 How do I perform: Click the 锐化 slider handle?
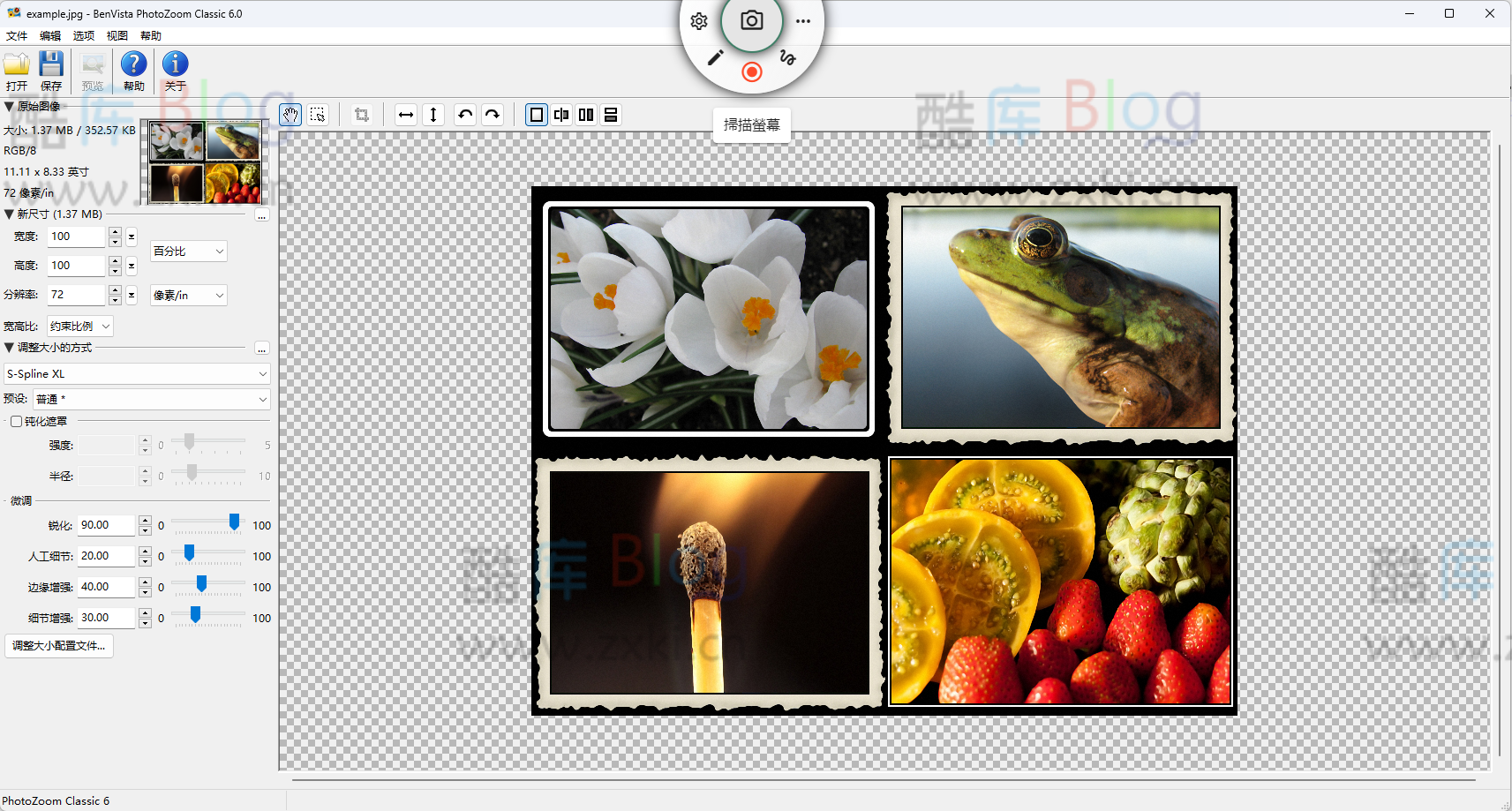tap(234, 522)
